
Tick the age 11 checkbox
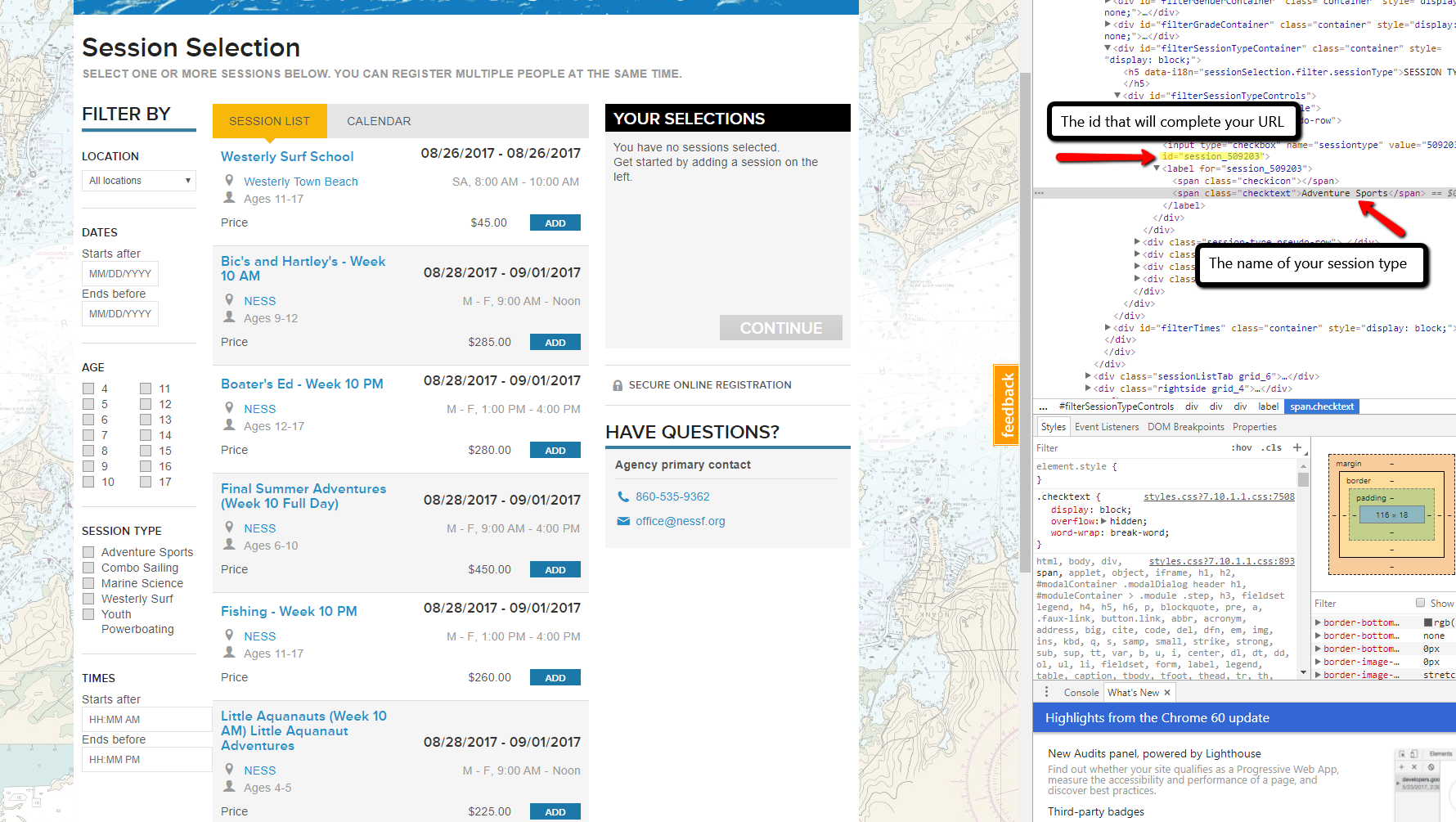coord(146,389)
